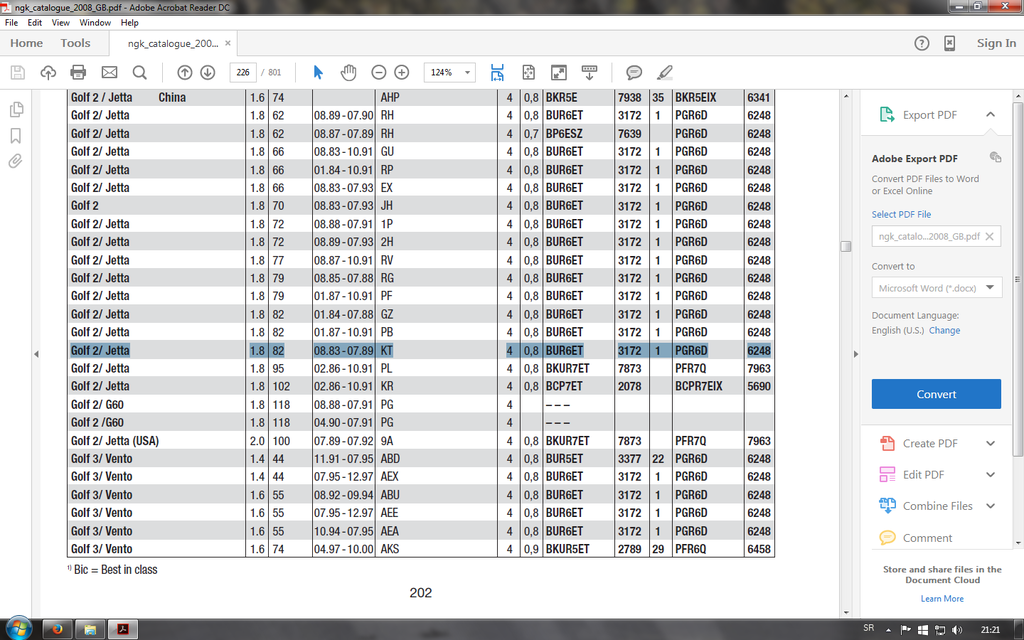Add a sticky note comment

[633, 72]
